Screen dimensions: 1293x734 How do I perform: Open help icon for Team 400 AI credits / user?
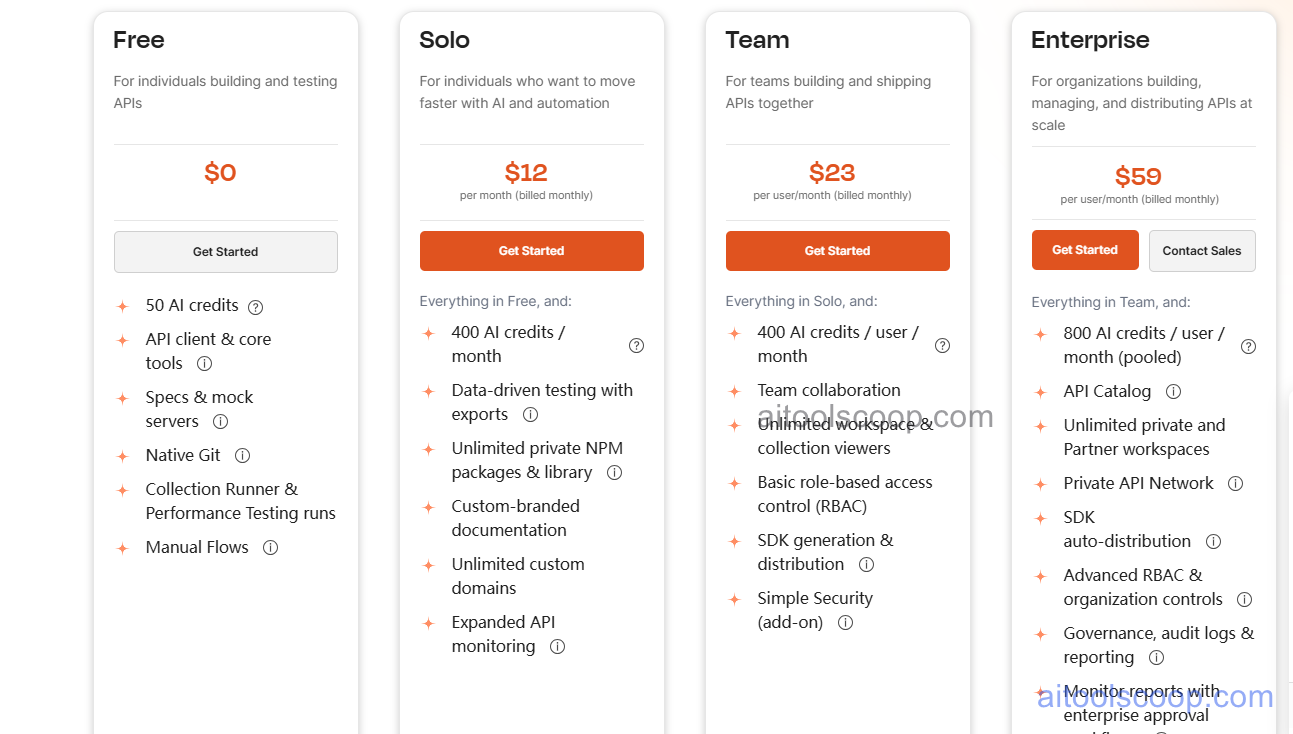click(x=942, y=345)
